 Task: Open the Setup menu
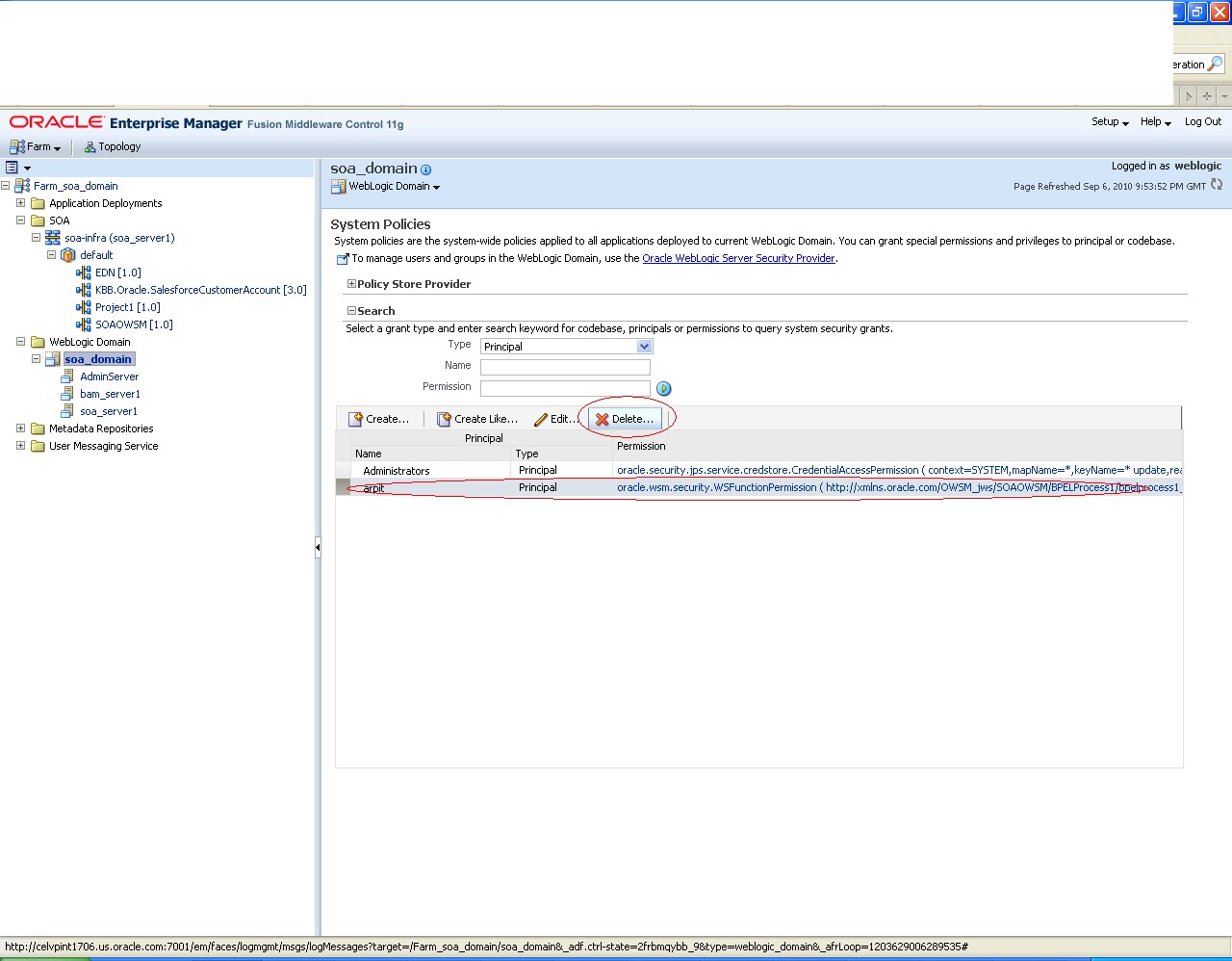click(x=1110, y=122)
